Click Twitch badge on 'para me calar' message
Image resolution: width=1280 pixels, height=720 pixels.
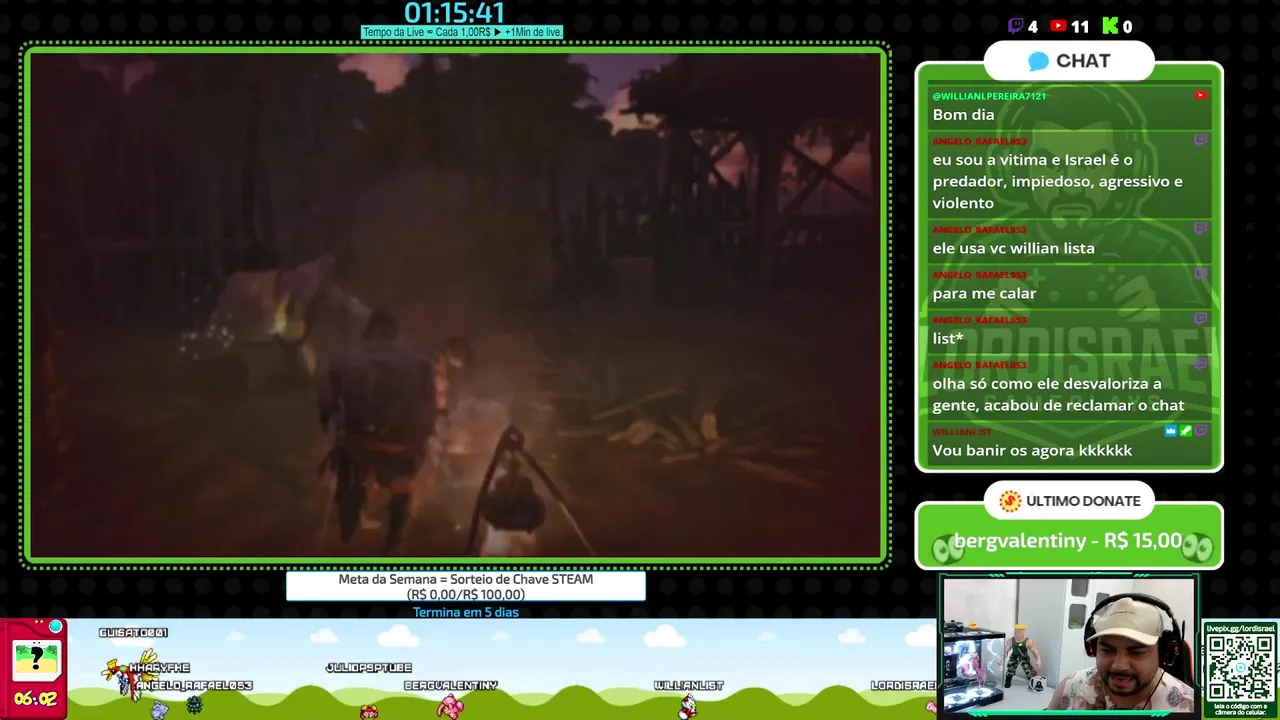[1201, 274]
